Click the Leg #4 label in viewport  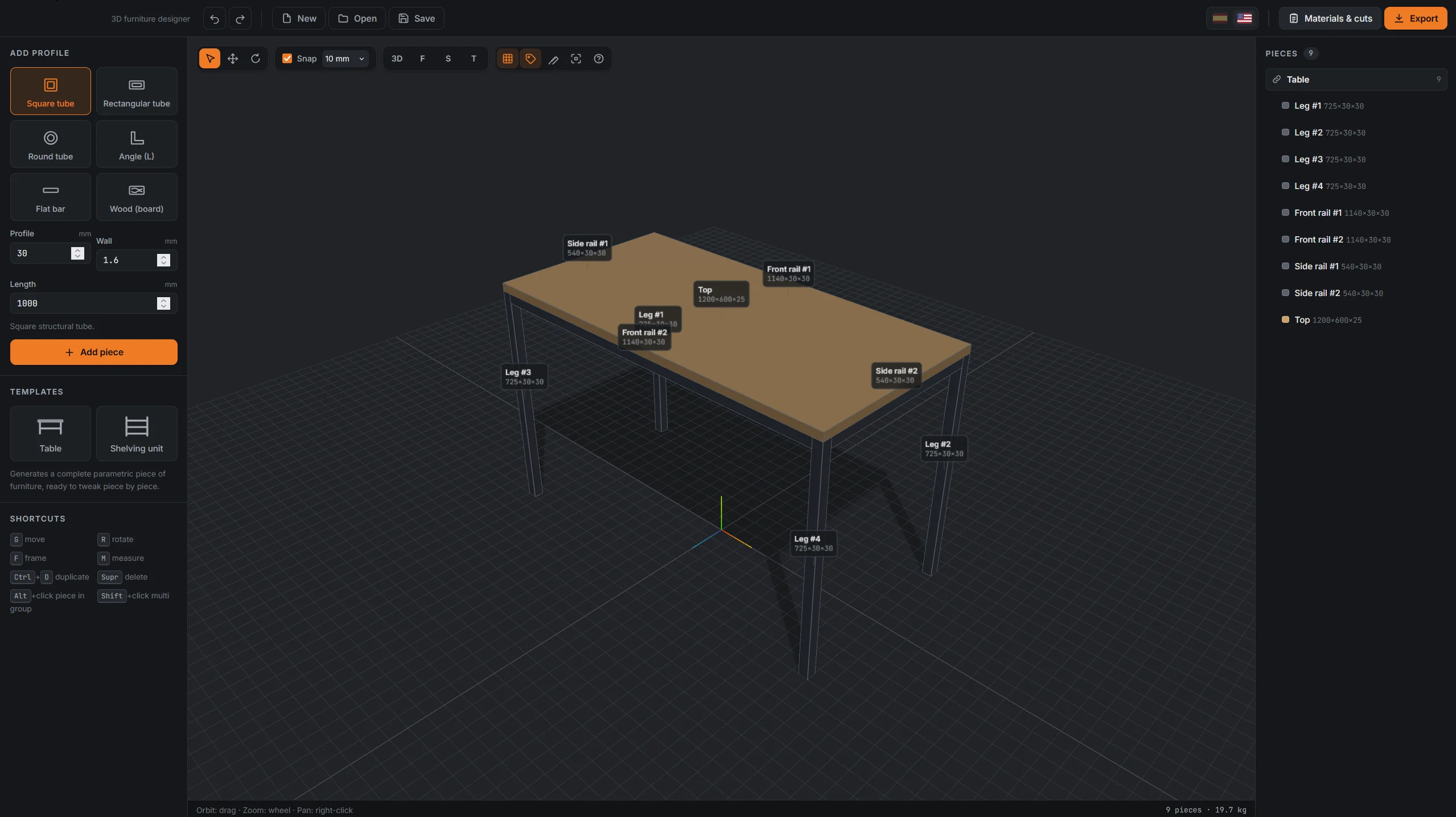pyautogui.click(x=813, y=544)
